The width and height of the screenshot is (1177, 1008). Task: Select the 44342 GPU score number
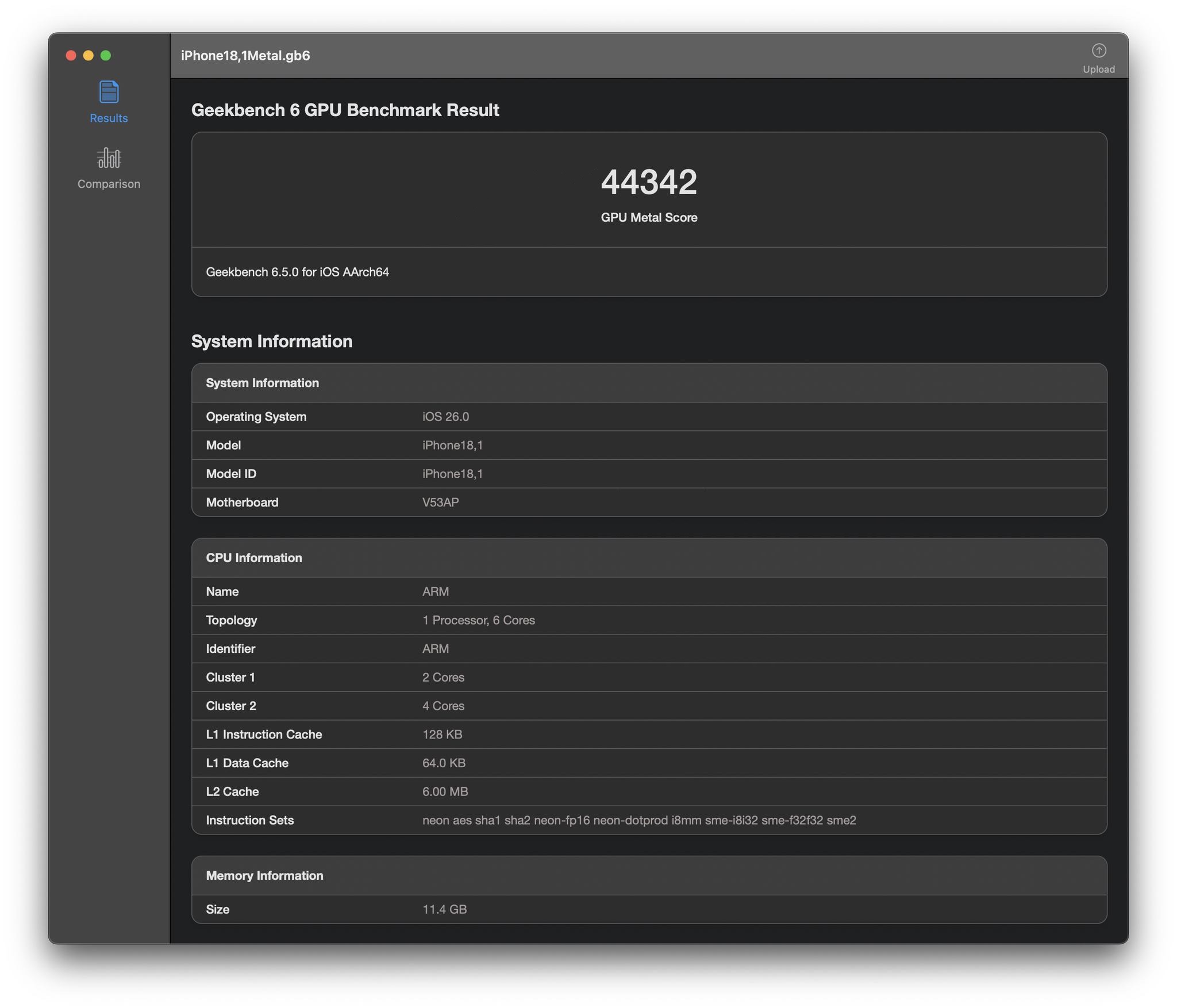648,182
